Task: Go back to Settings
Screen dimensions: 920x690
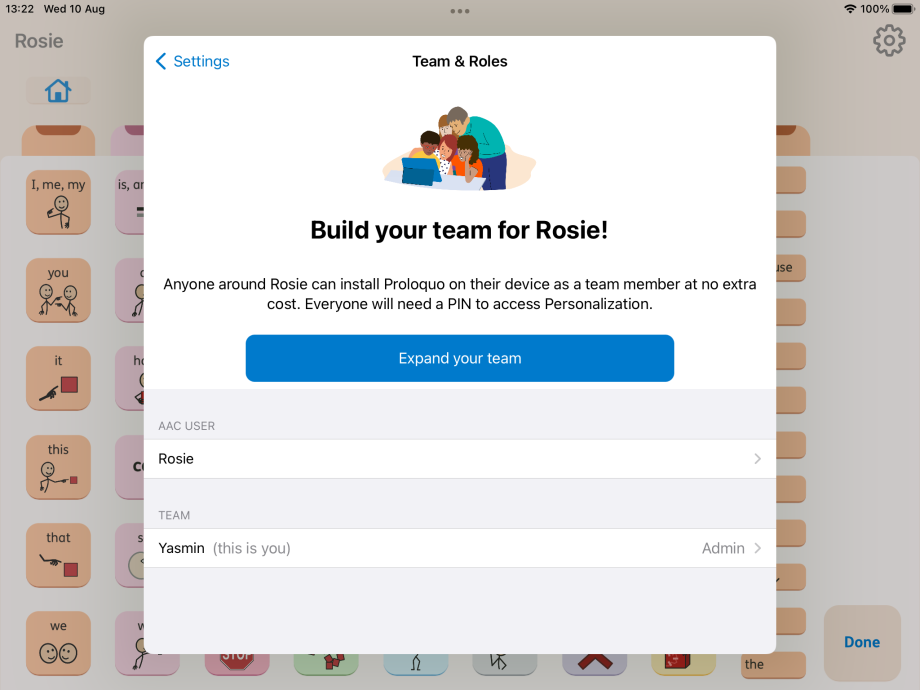Action: (x=192, y=61)
